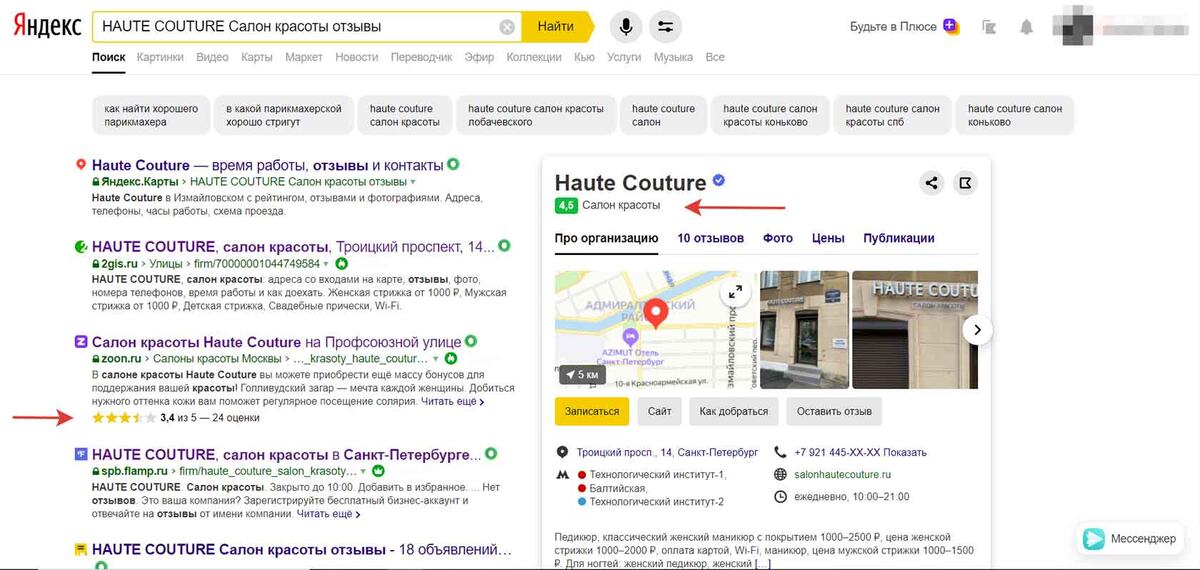Click the Как добраться button

coord(734,411)
